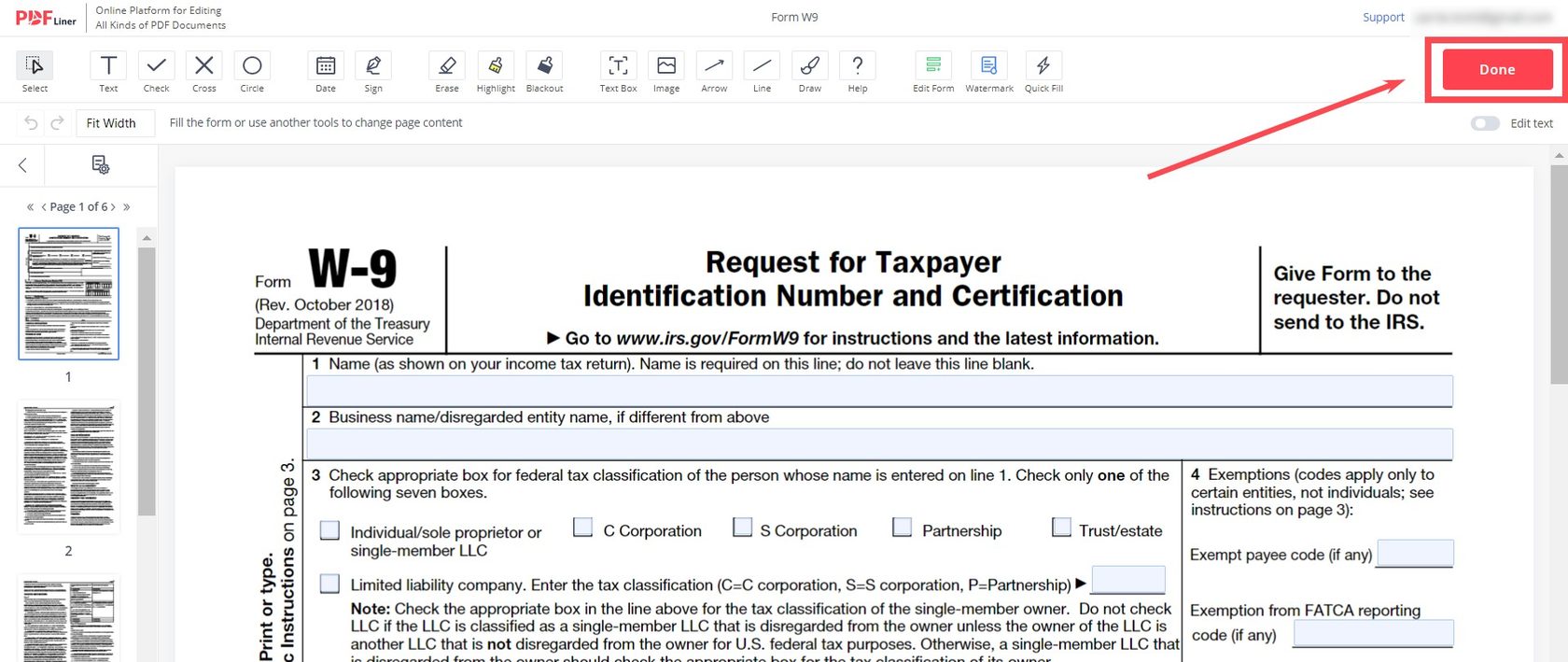Insert an Image with the Image tool
The height and width of the screenshot is (662, 1568).
point(666,72)
